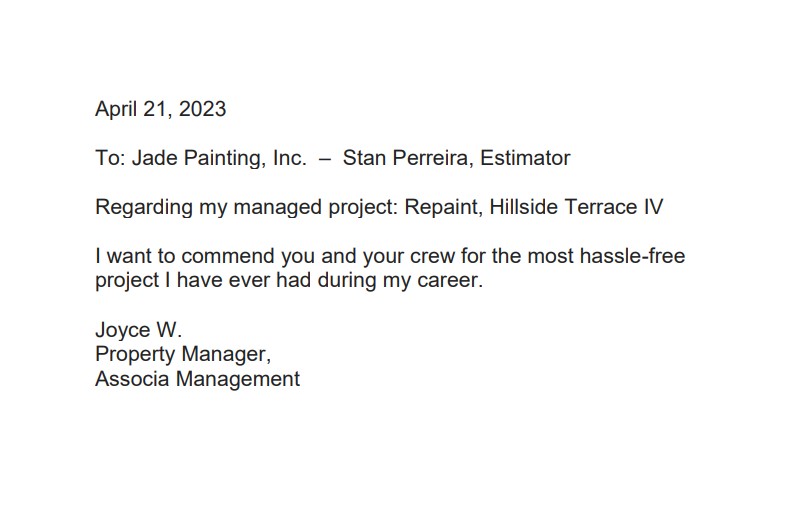Screen dimensions: 811x505
Task: Click the word To: at line start
Action: (x=110, y=158)
